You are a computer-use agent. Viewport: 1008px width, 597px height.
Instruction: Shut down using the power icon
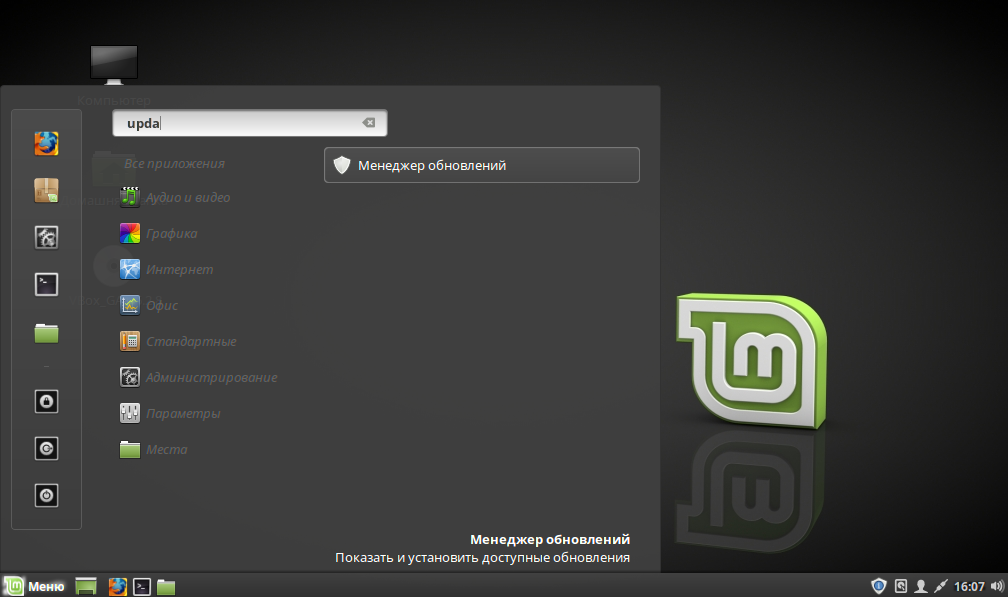pyautogui.click(x=45, y=494)
